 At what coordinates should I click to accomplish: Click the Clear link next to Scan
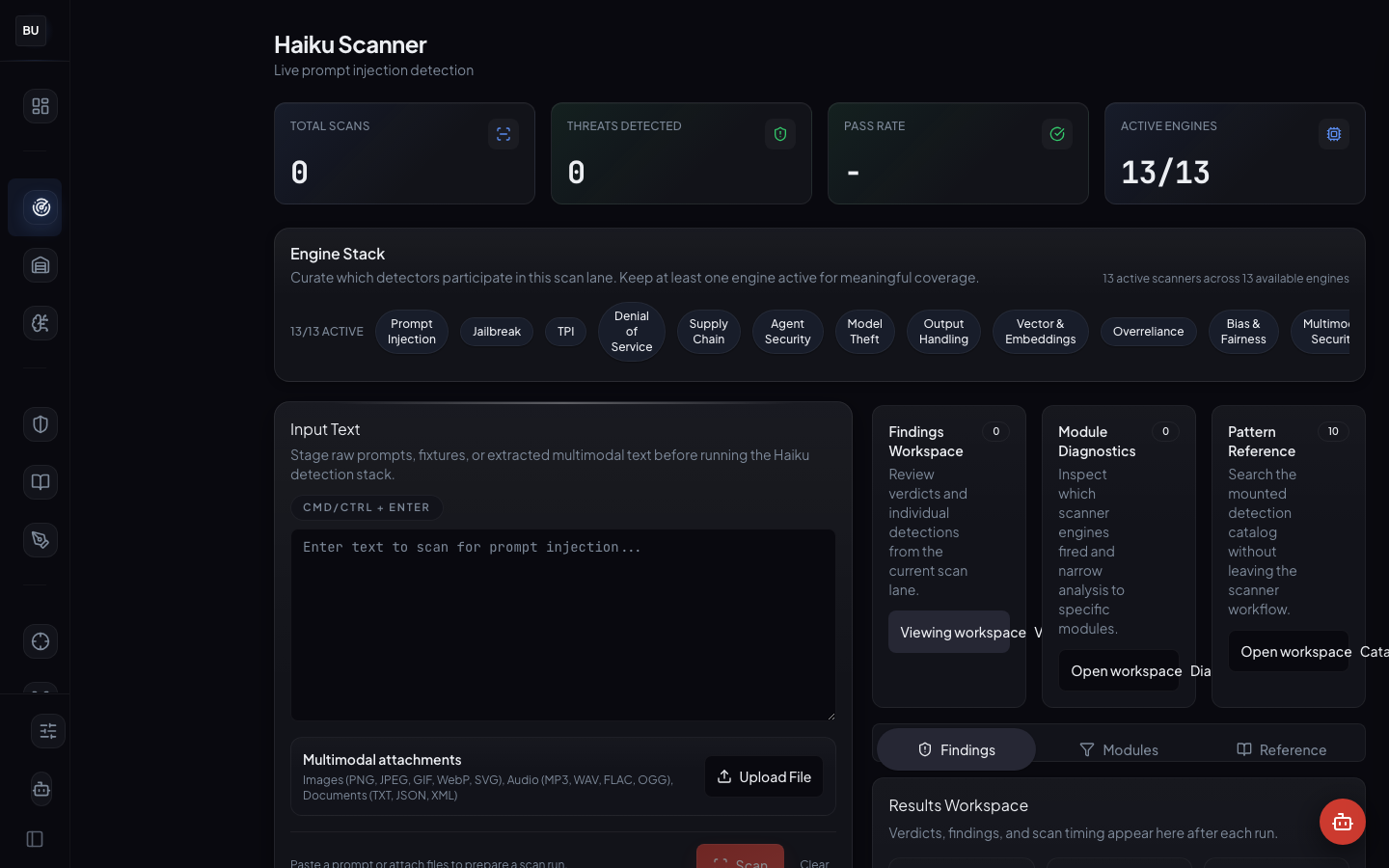pos(813,863)
